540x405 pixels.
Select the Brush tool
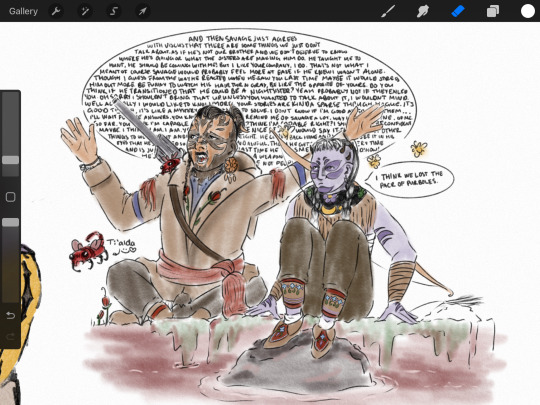click(388, 11)
